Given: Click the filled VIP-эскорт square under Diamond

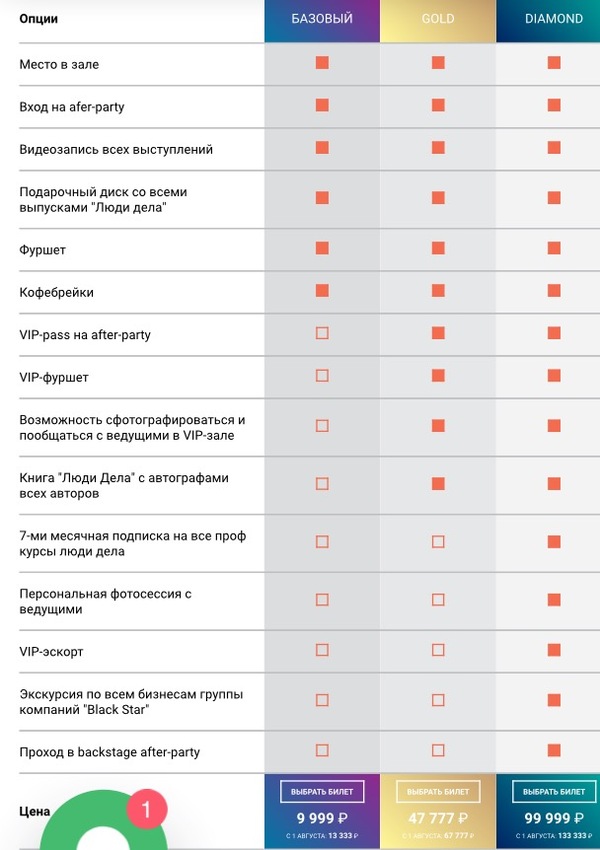Looking at the screenshot, I should tap(554, 650).
